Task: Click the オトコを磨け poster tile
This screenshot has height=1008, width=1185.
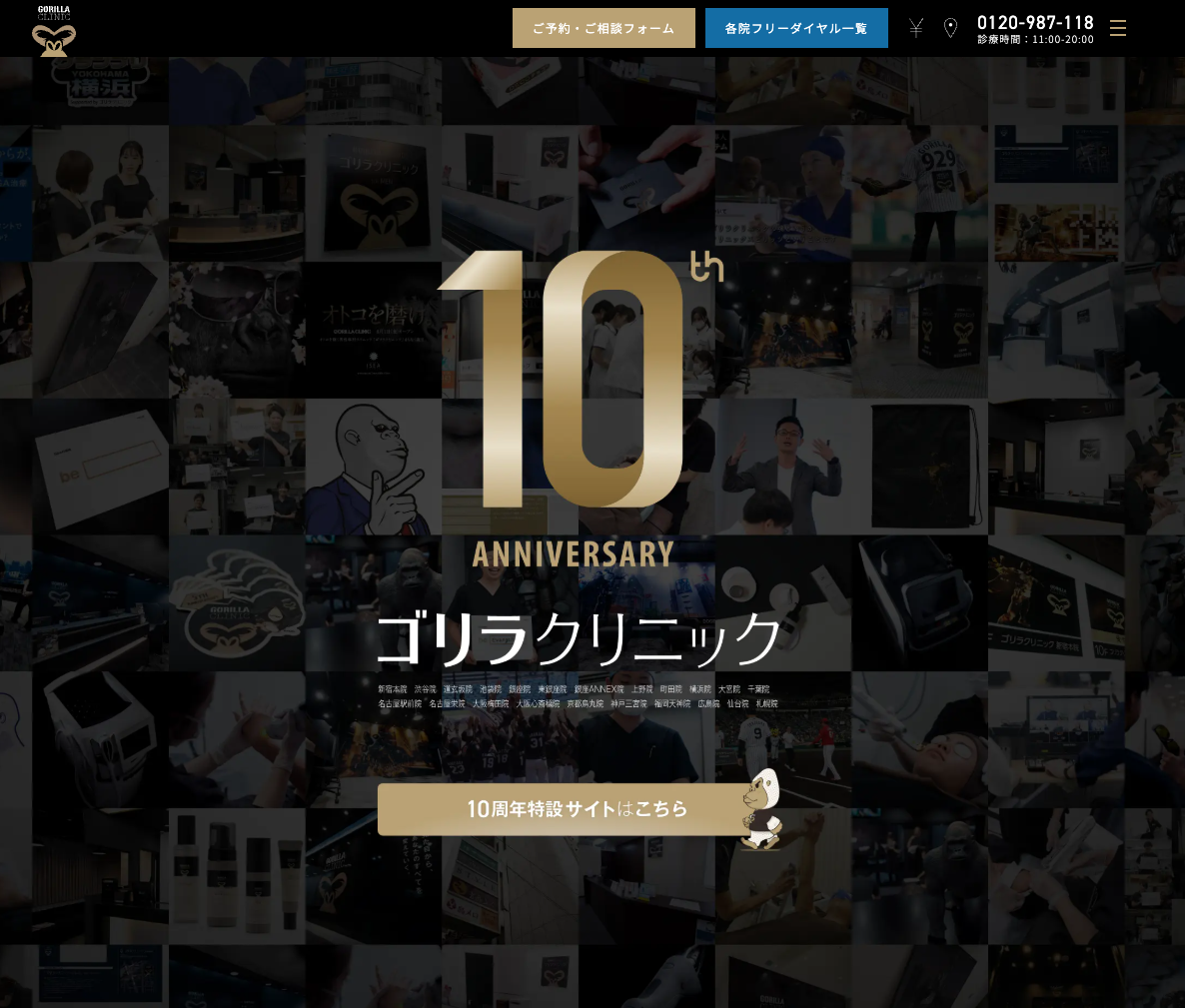Action: 374,331
